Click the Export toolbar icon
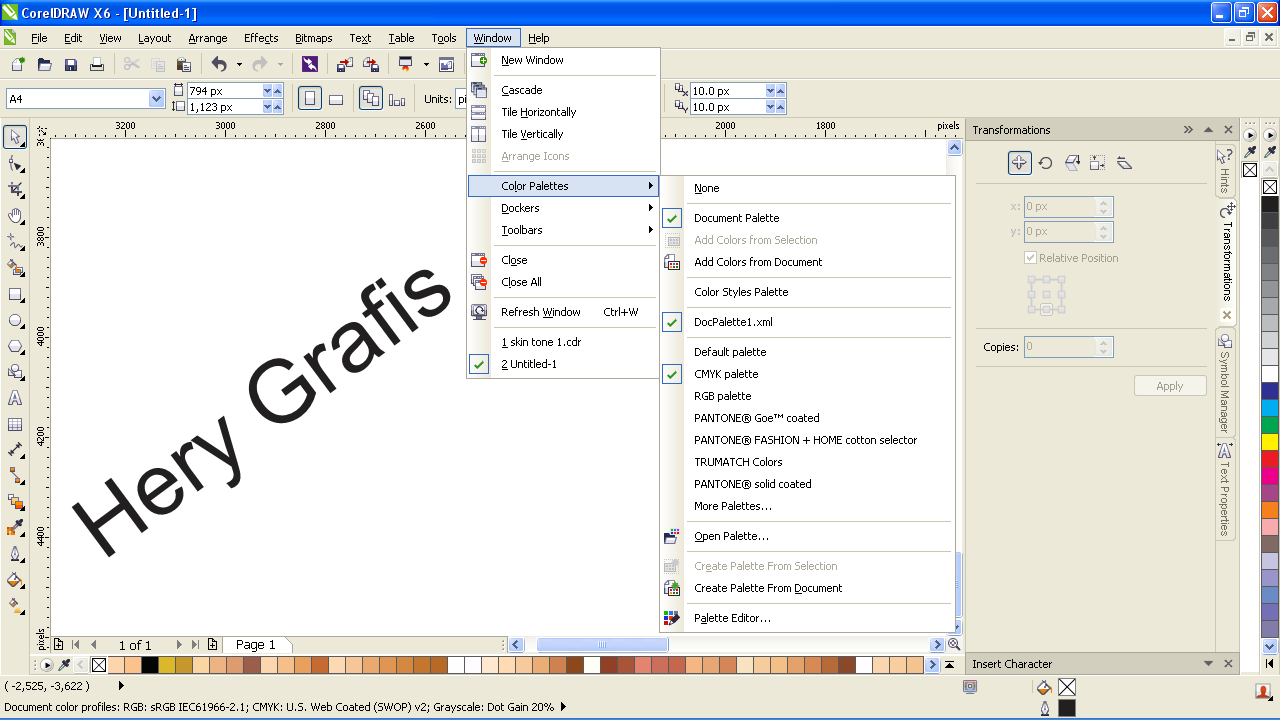Image resolution: width=1280 pixels, height=720 pixels. click(x=371, y=64)
